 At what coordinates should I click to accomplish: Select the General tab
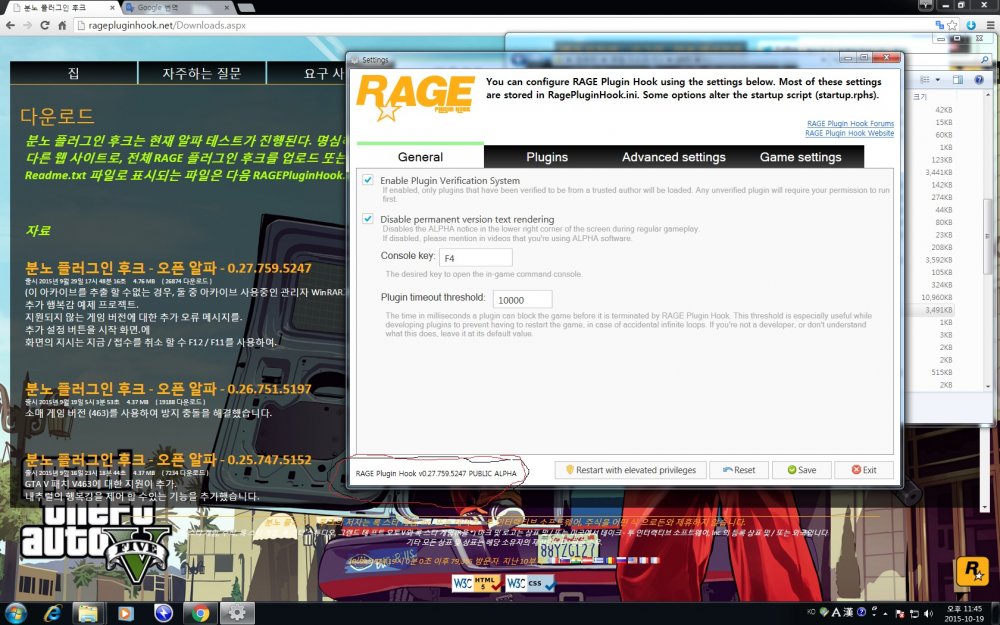pos(420,157)
